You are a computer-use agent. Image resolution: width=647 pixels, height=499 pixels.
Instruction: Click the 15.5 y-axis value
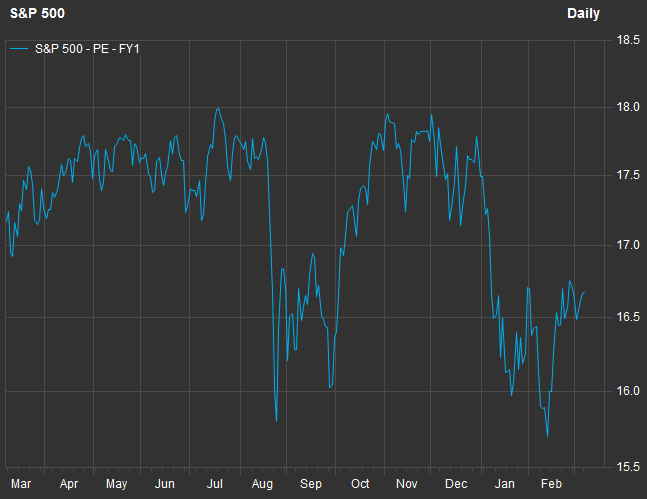628,467
